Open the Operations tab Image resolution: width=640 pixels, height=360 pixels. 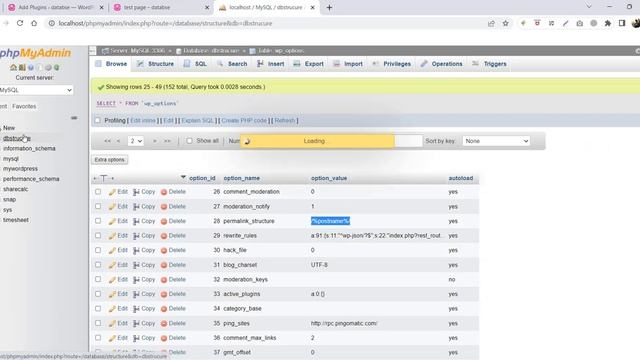point(442,64)
